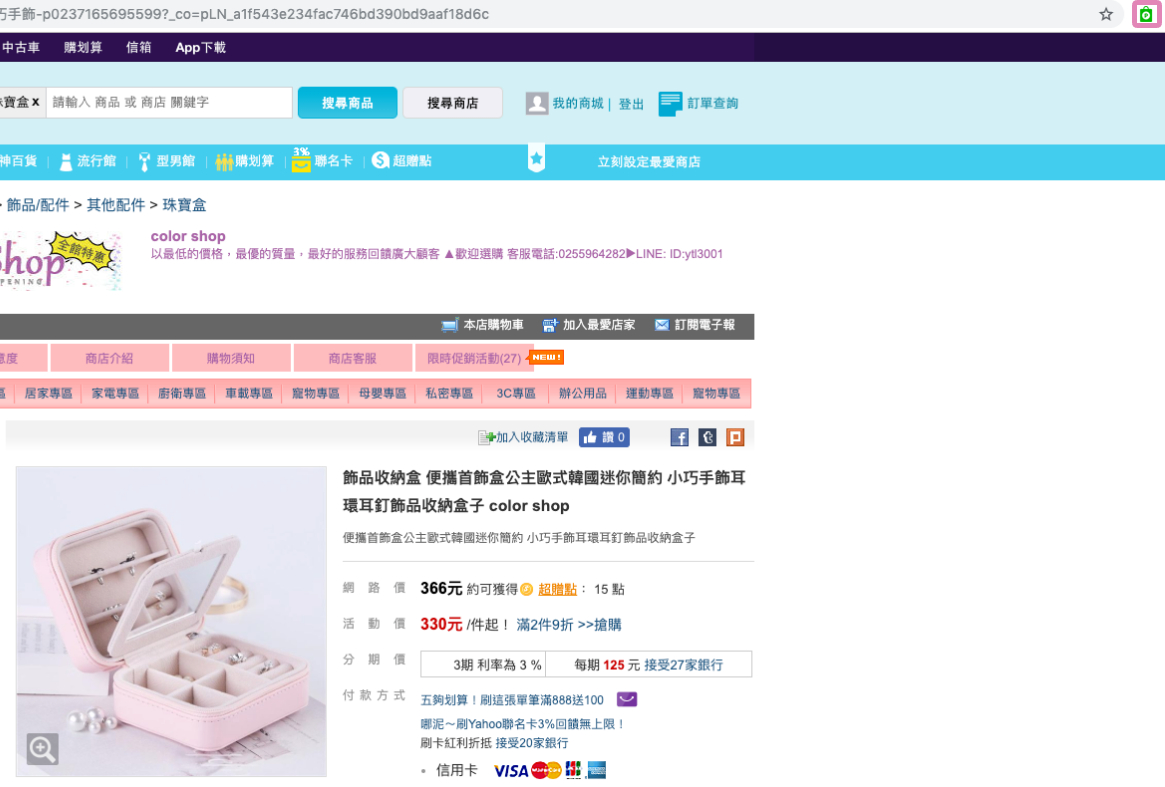Image resolution: width=1165 pixels, height=787 pixels.
Task: Bookmark this page with the star icon
Action: tap(1106, 14)
